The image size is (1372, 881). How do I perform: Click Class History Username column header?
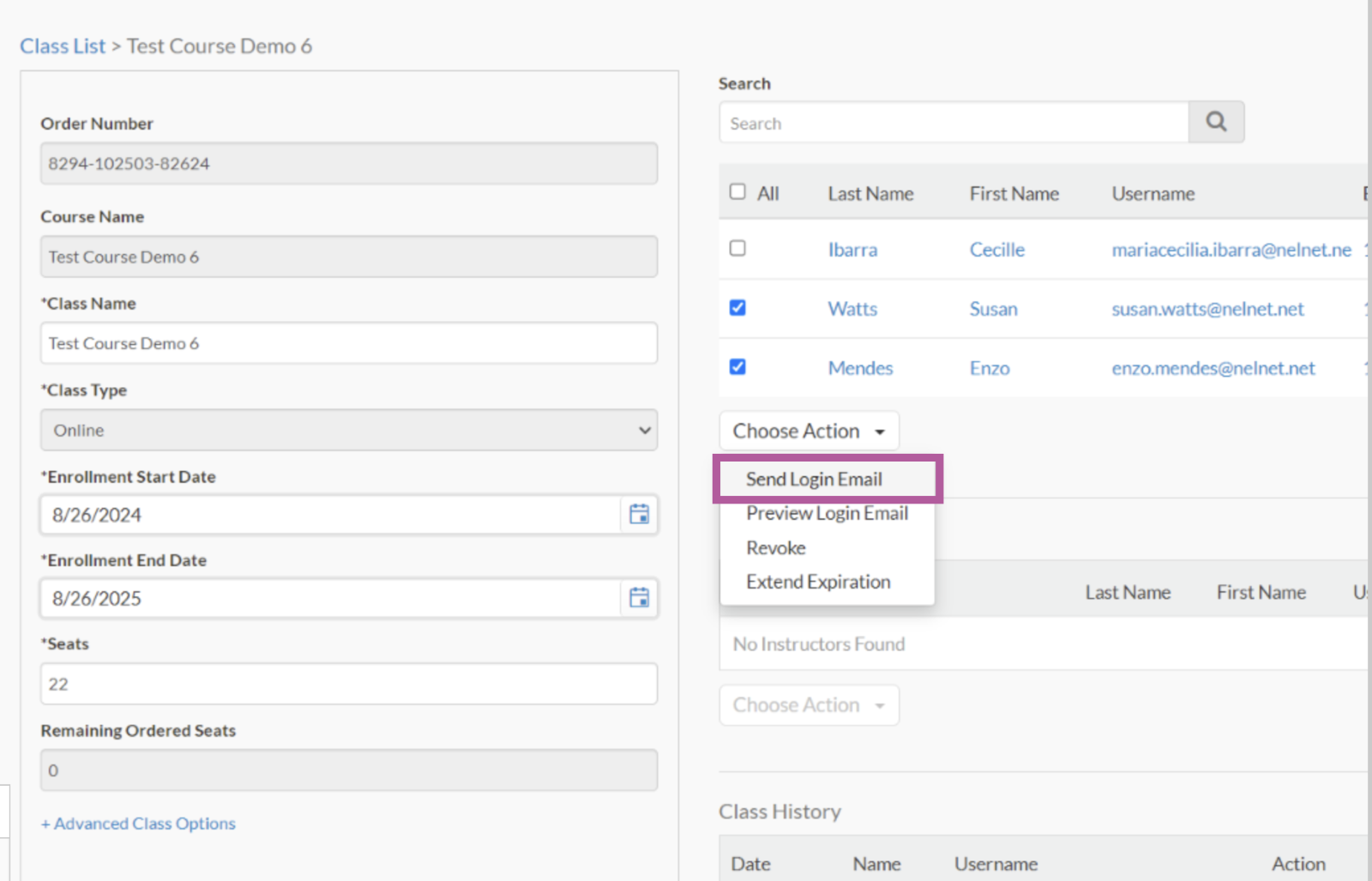[x=996, y=864]
